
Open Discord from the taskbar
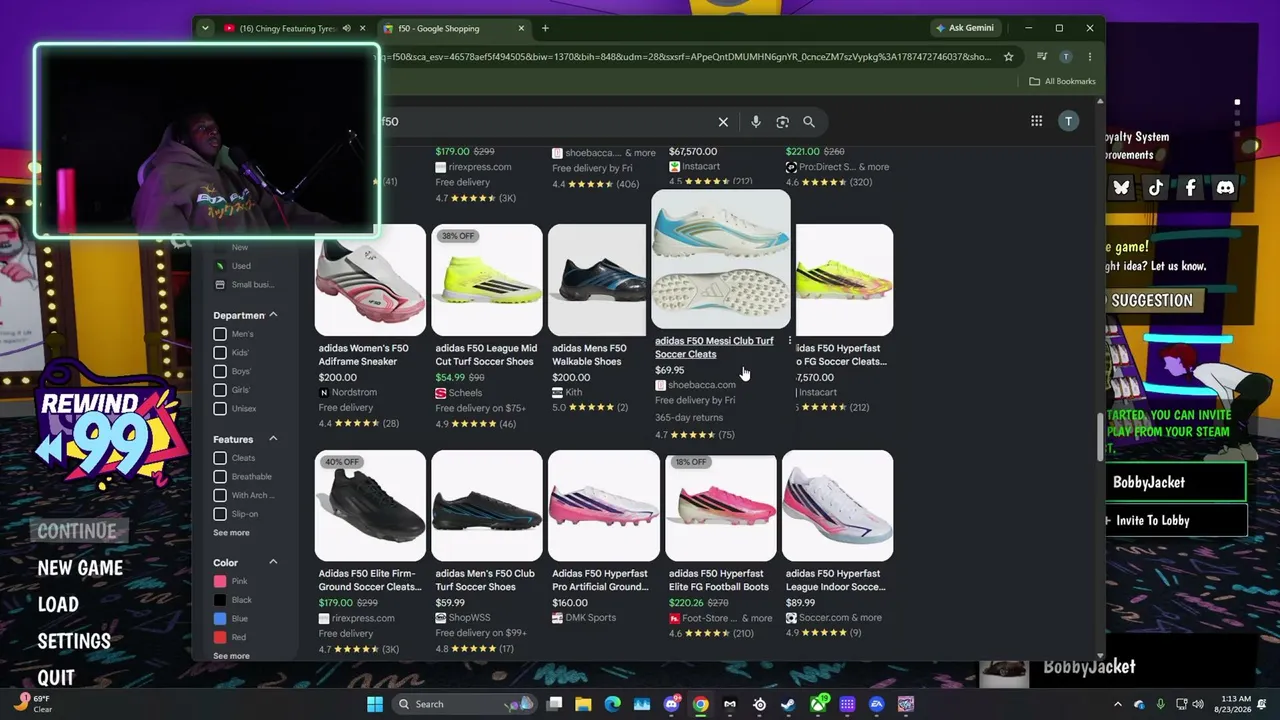pos(671,704)
